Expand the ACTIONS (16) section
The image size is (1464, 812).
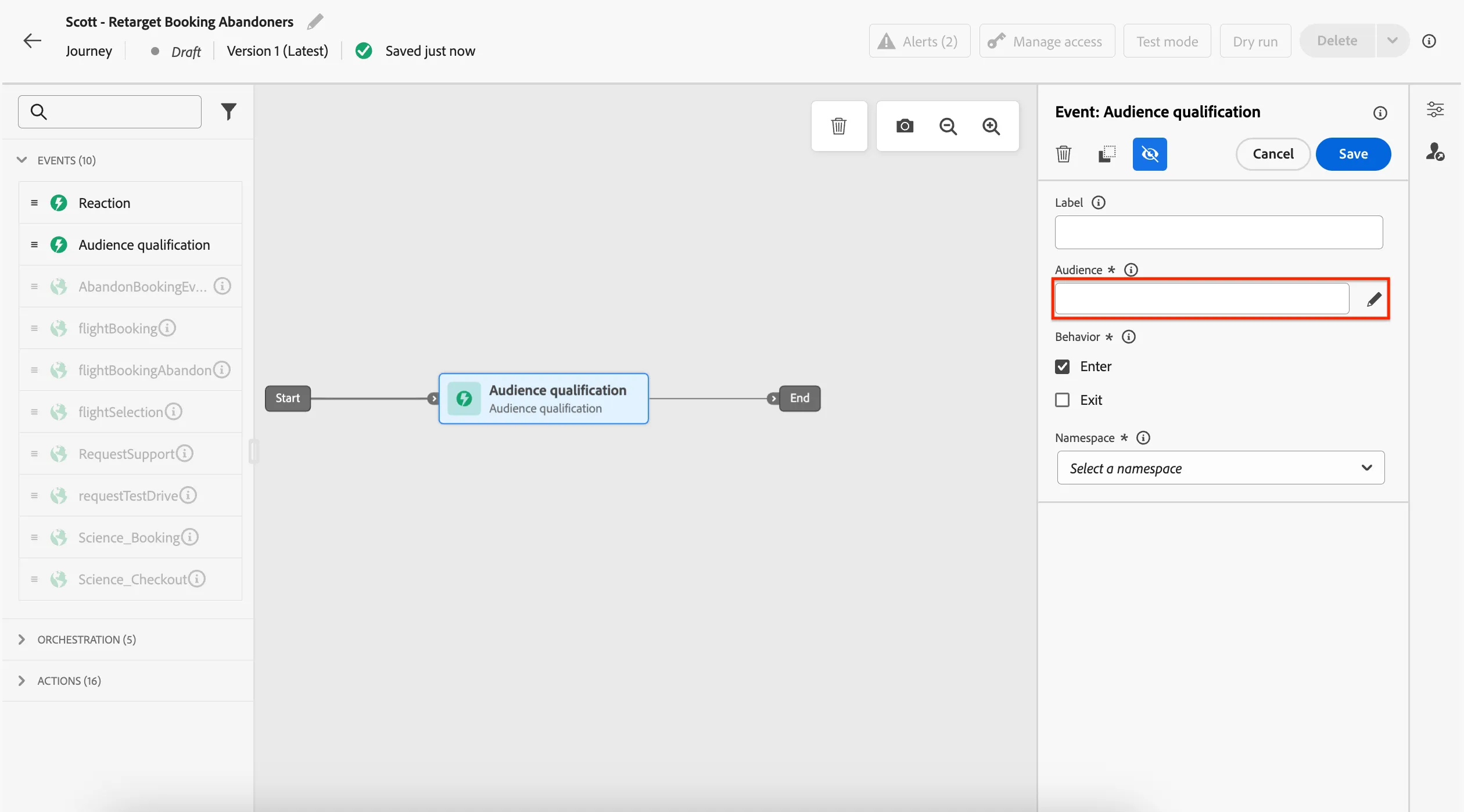click(21, 680)
